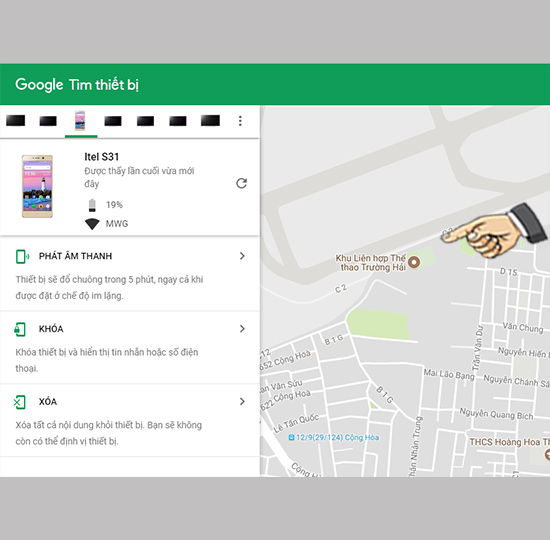Select the Itel S31 device tab
Screen dimensions: 550x540
point(80,120)
